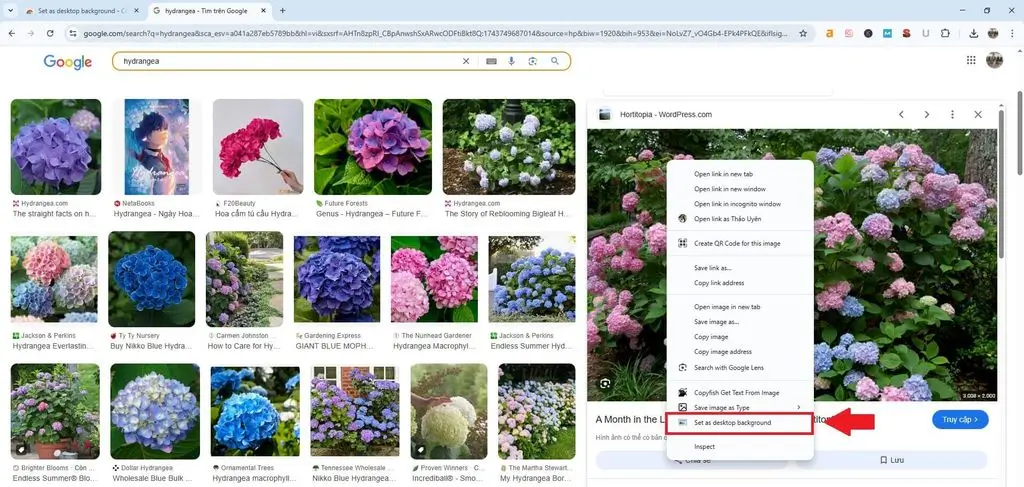The height and width of the screenshot is (487, 1024).
Task: Choose 'Open link in new tab'
Action: coord(739,174)
